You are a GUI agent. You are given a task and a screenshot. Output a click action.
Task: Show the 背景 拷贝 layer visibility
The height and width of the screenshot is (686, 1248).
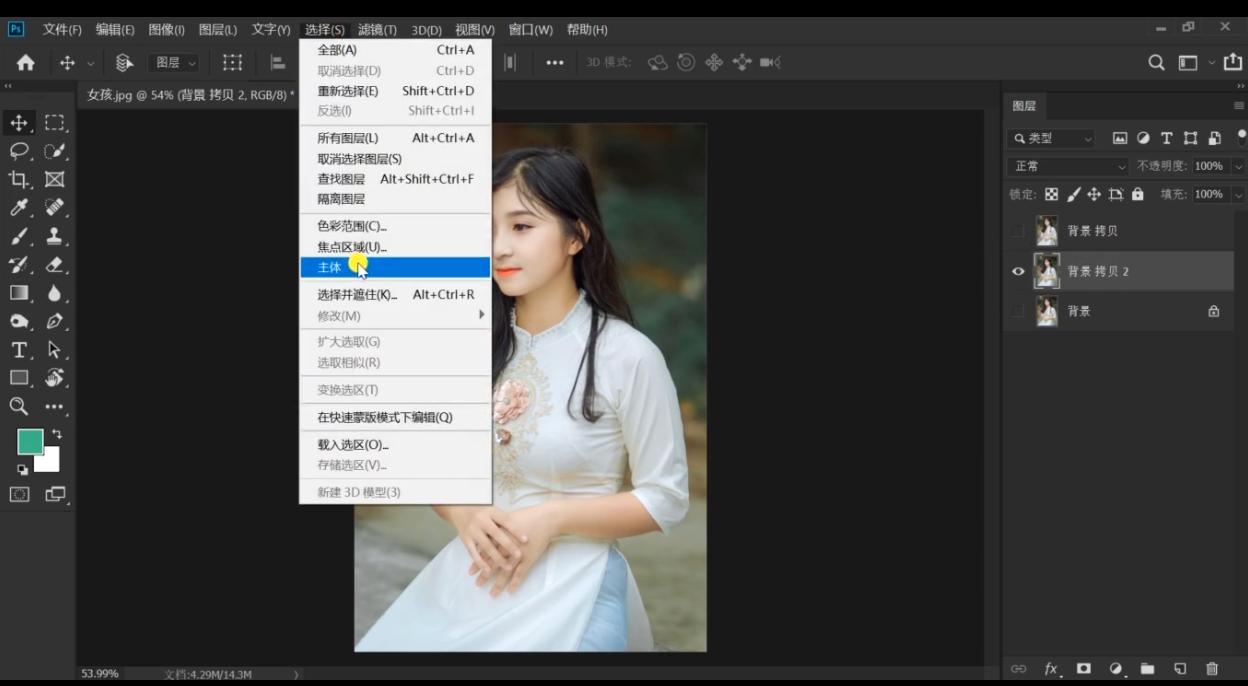tap(1018, 230)
